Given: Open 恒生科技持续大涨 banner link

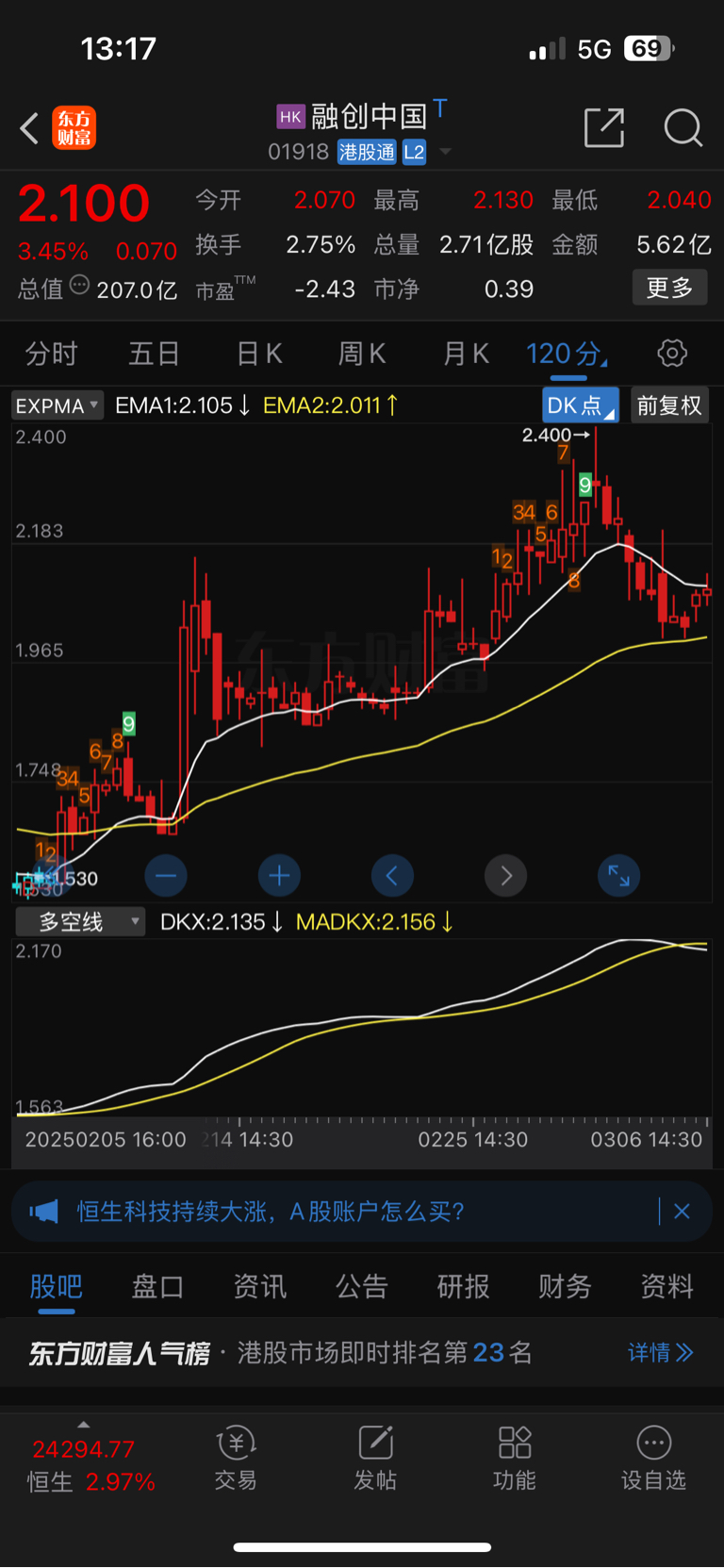Looking at the screenshot, I should click(x=271, y=1212).
